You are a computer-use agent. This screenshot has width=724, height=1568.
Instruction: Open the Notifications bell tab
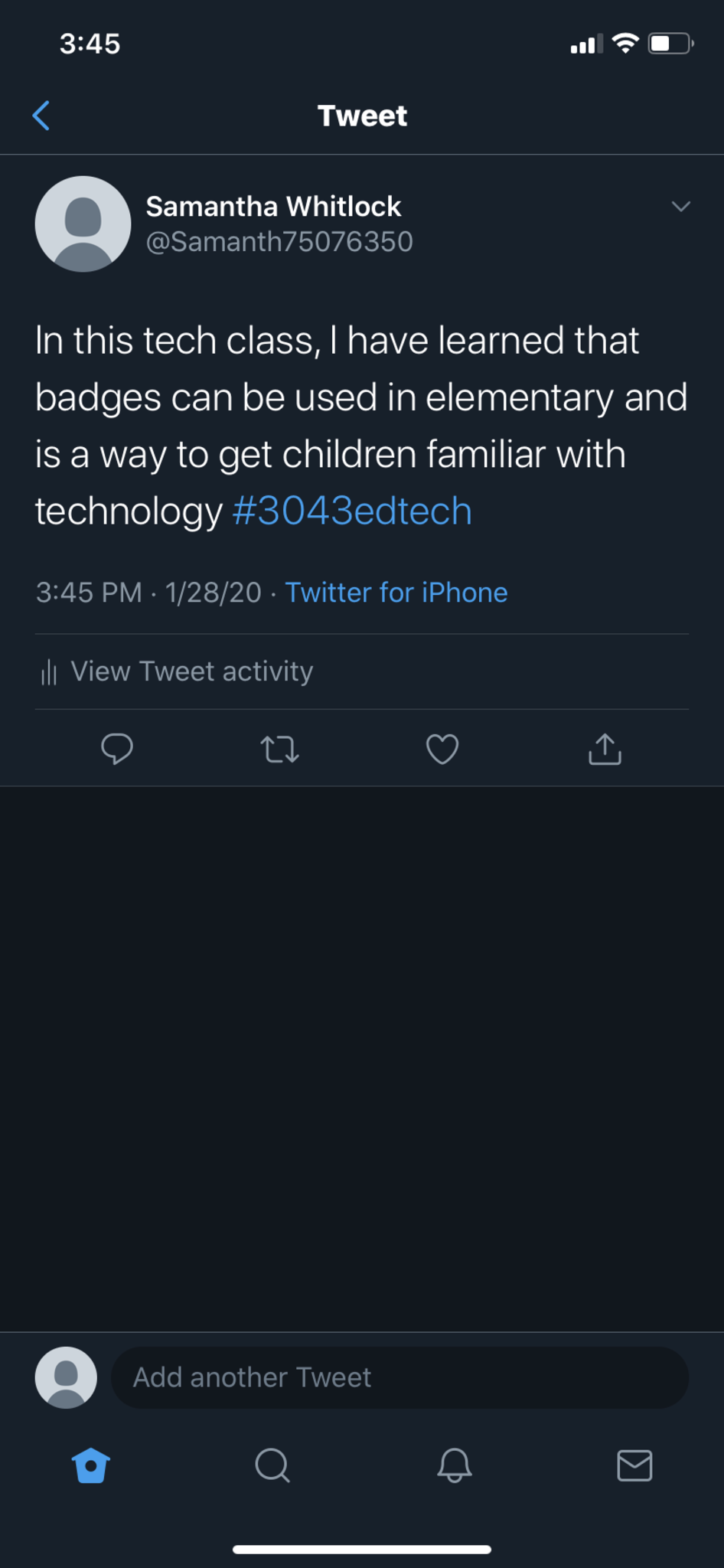pos(454,1465)
